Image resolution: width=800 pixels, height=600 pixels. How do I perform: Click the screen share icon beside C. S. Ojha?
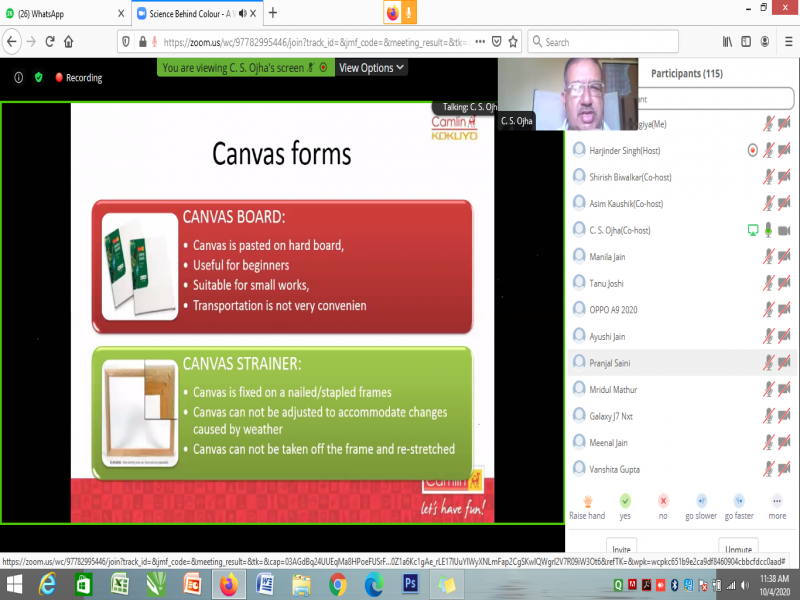click(x=753, y=230)
